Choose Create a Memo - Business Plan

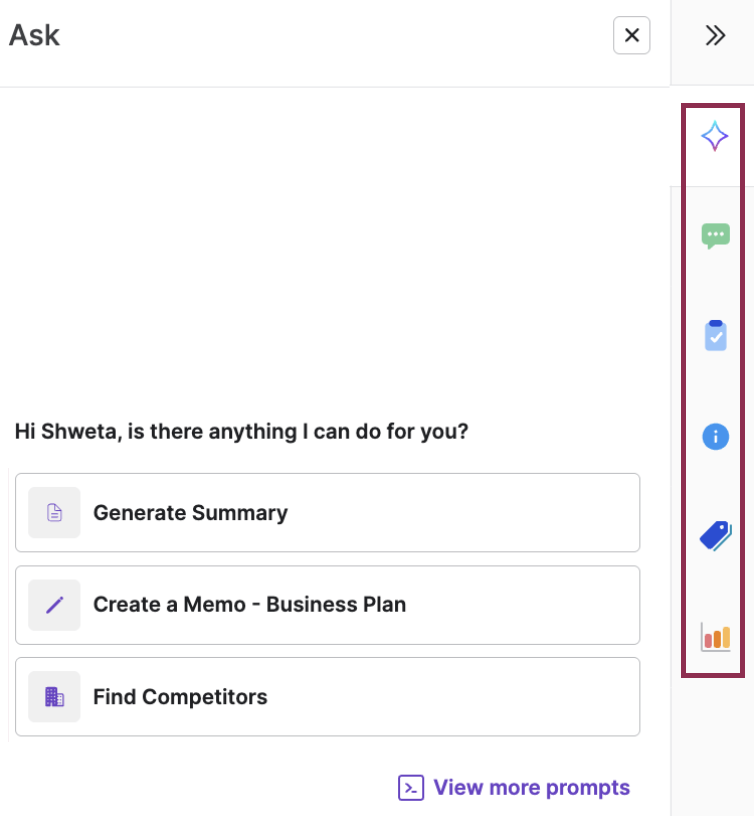(x=249, y=605)
